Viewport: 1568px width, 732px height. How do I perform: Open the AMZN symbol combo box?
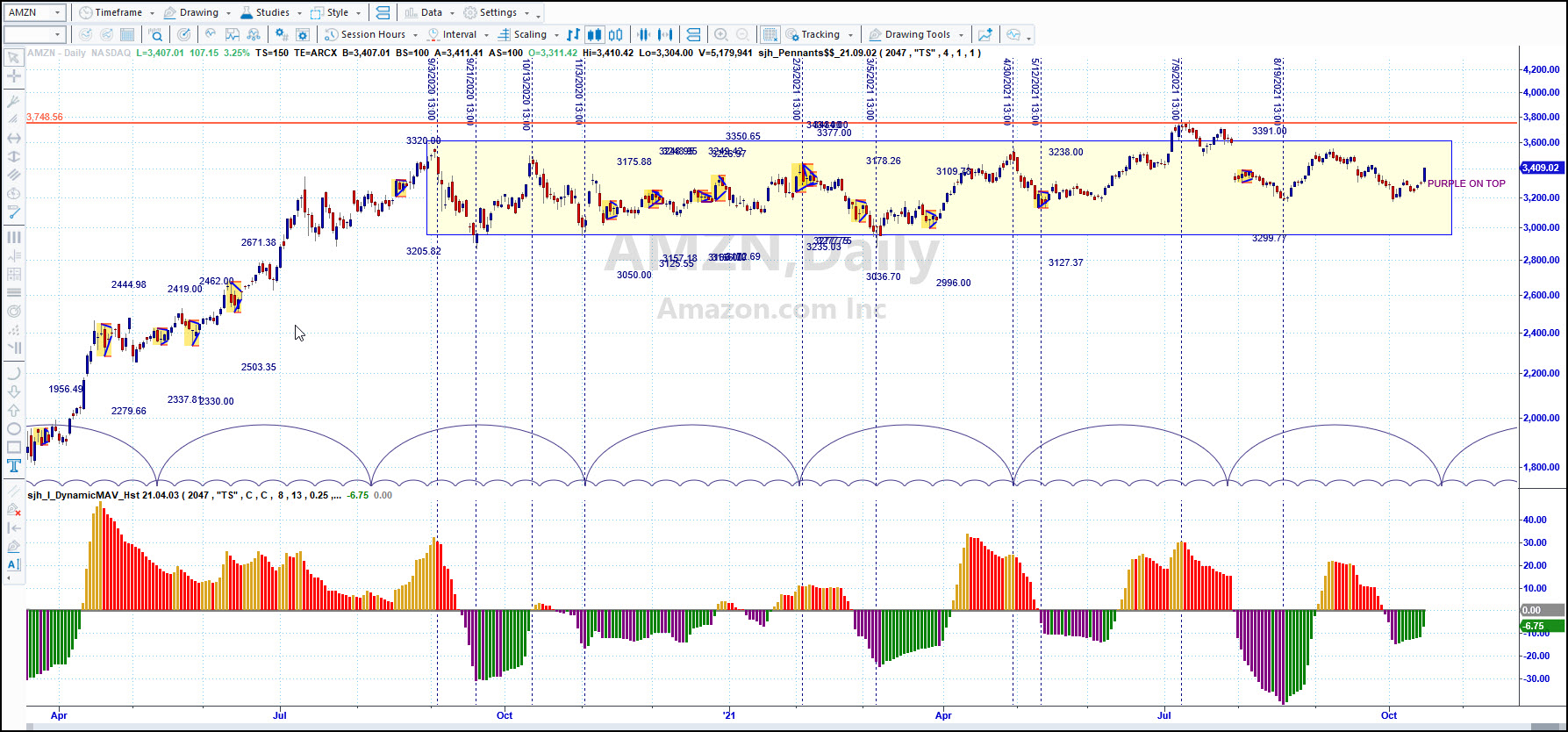point(35,12)
